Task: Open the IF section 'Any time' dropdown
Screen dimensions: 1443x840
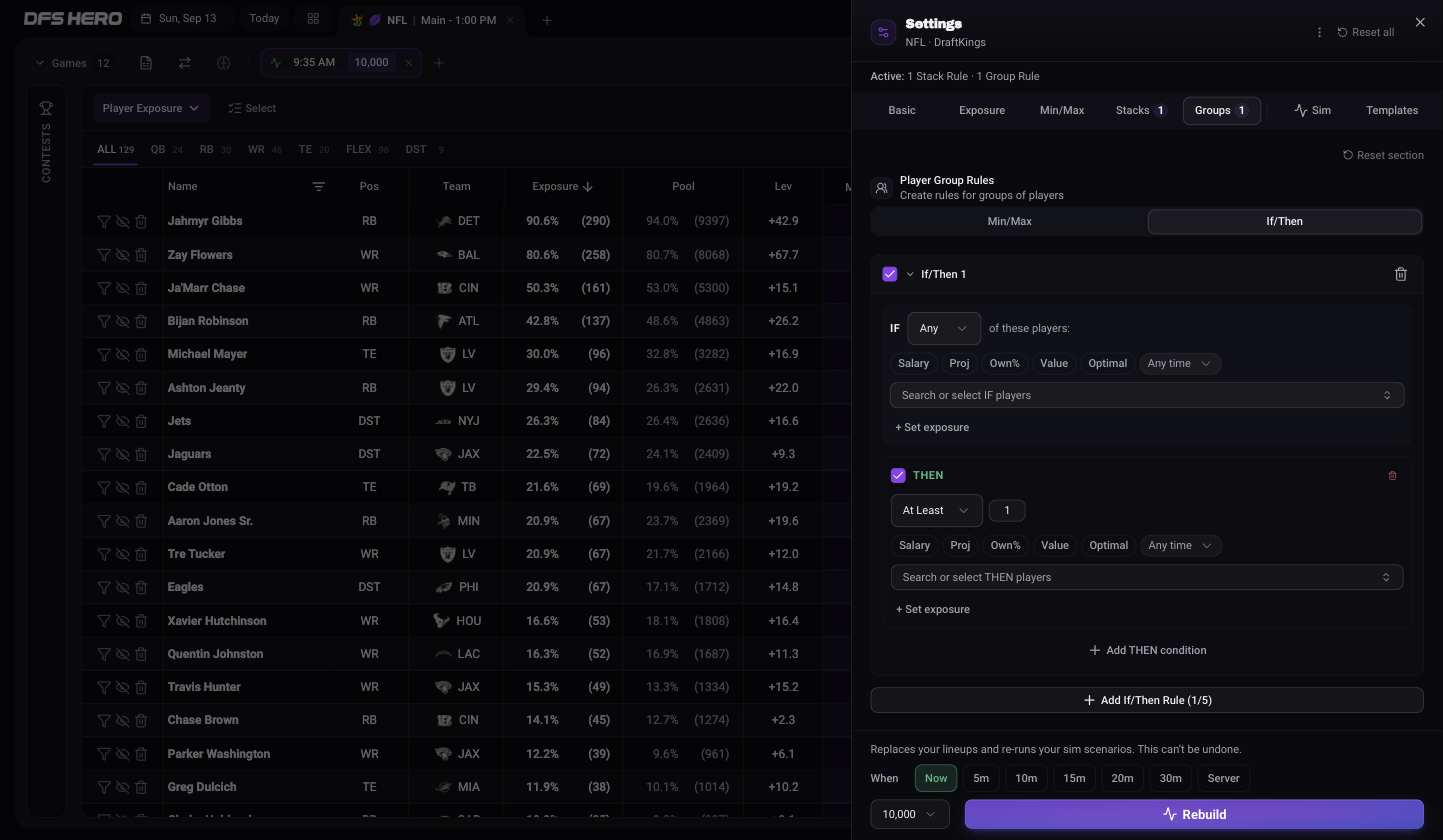Action: point(1180,364)
